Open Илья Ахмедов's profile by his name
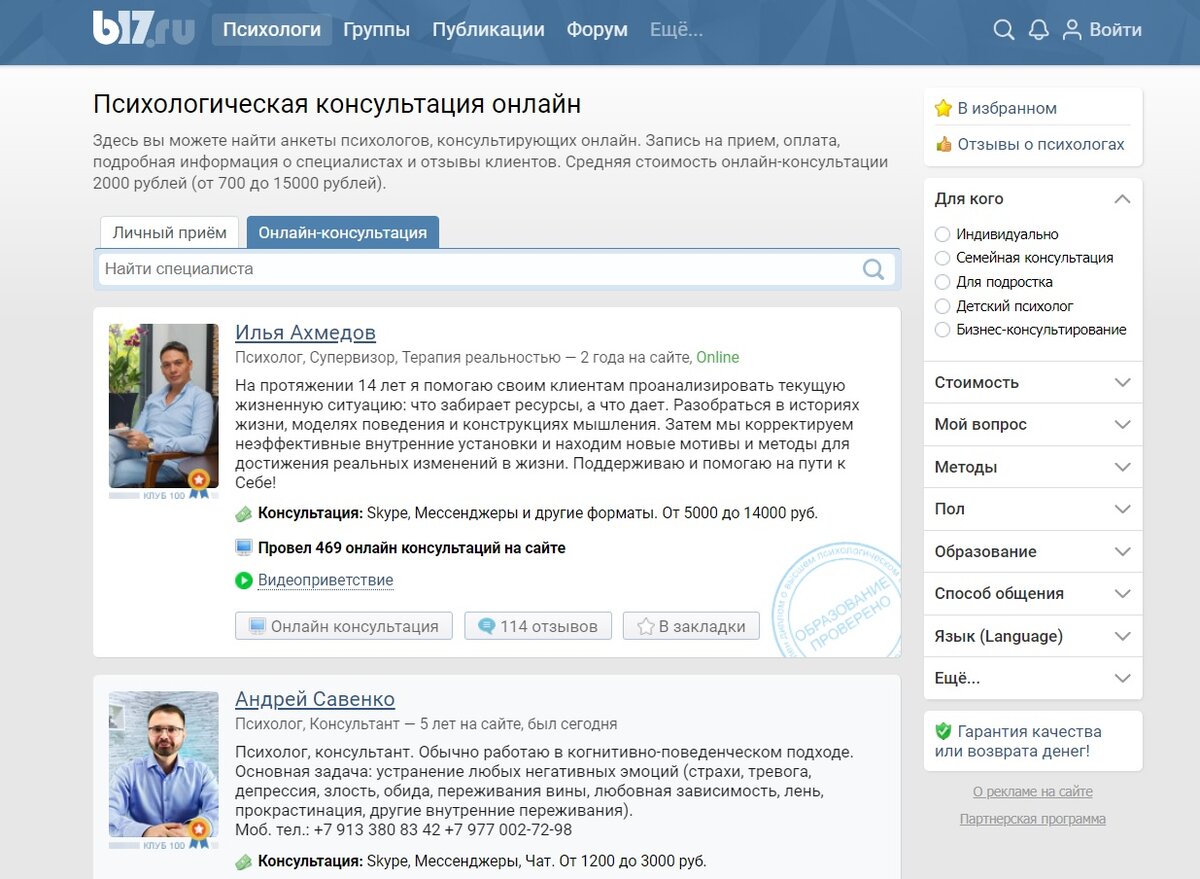 tap(305, 333)
